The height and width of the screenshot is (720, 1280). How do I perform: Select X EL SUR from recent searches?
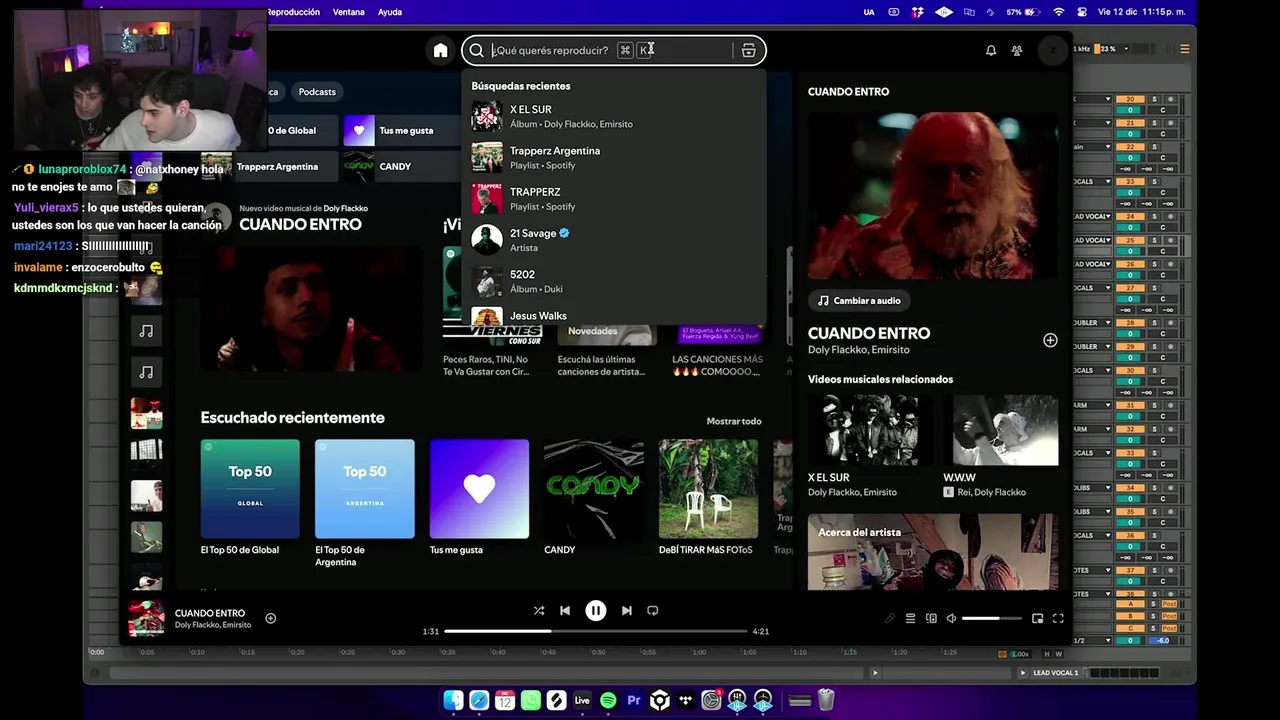click(614, 116)
